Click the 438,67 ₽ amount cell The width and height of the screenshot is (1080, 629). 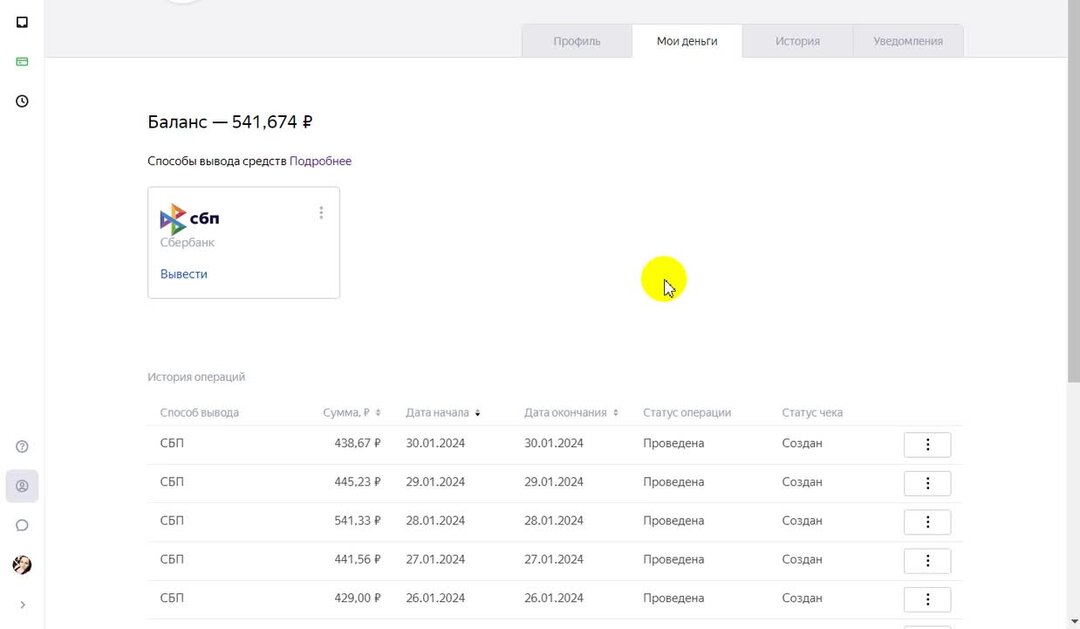357,443
